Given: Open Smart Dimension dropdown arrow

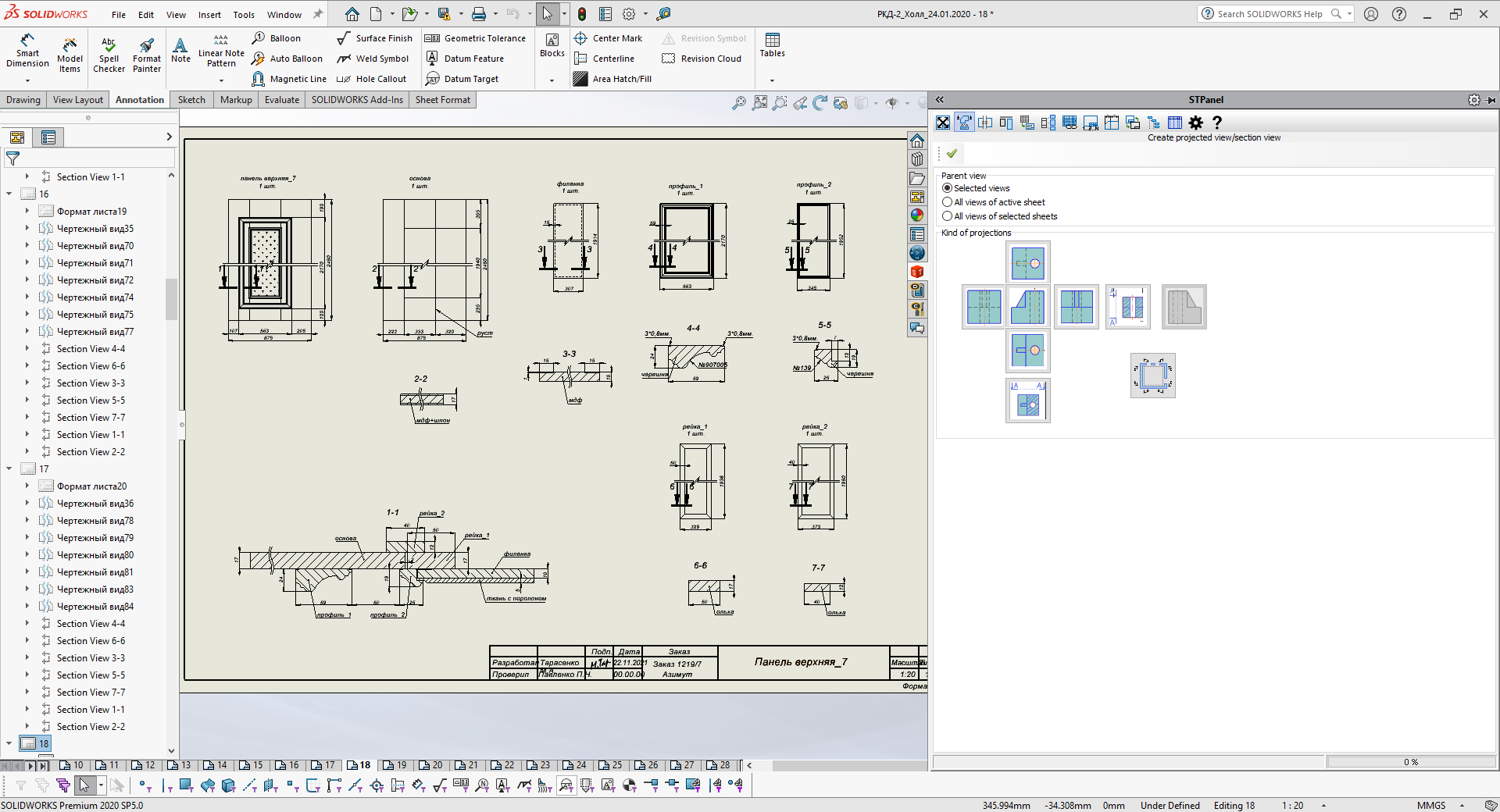Looking at the screenshot, I should click(27, 80).
